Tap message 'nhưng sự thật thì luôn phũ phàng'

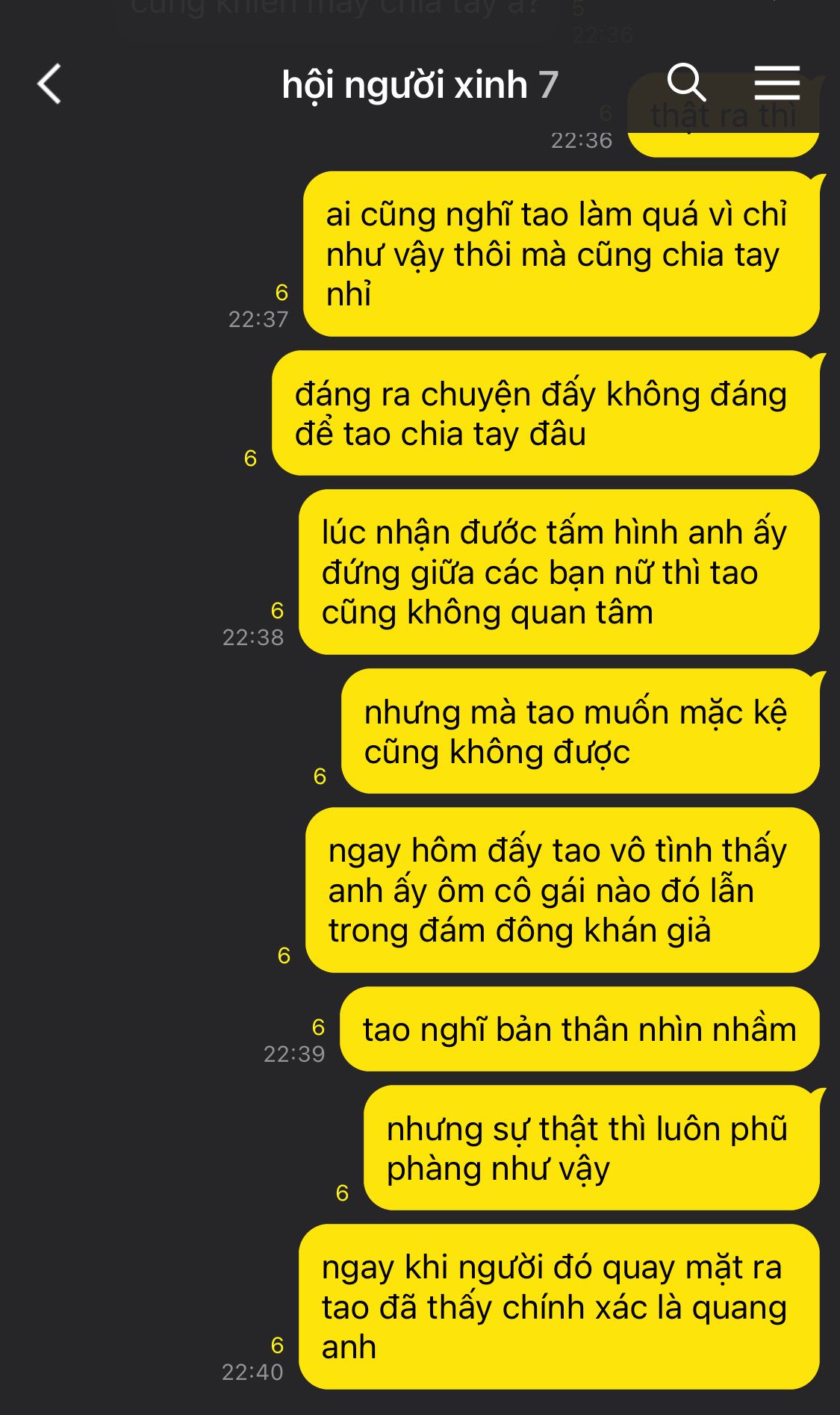591,1148
